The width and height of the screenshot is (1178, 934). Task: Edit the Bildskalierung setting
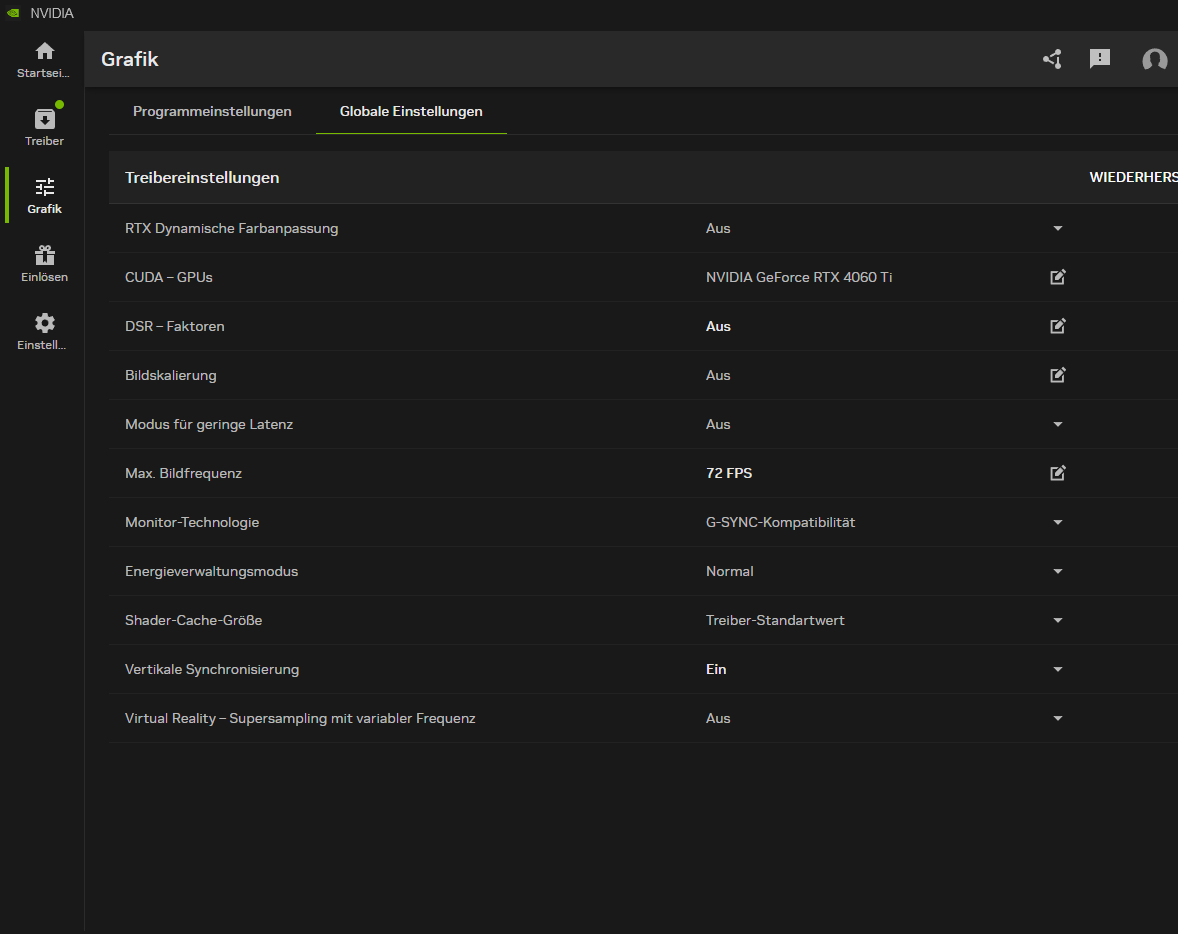tap(1058, 375)
